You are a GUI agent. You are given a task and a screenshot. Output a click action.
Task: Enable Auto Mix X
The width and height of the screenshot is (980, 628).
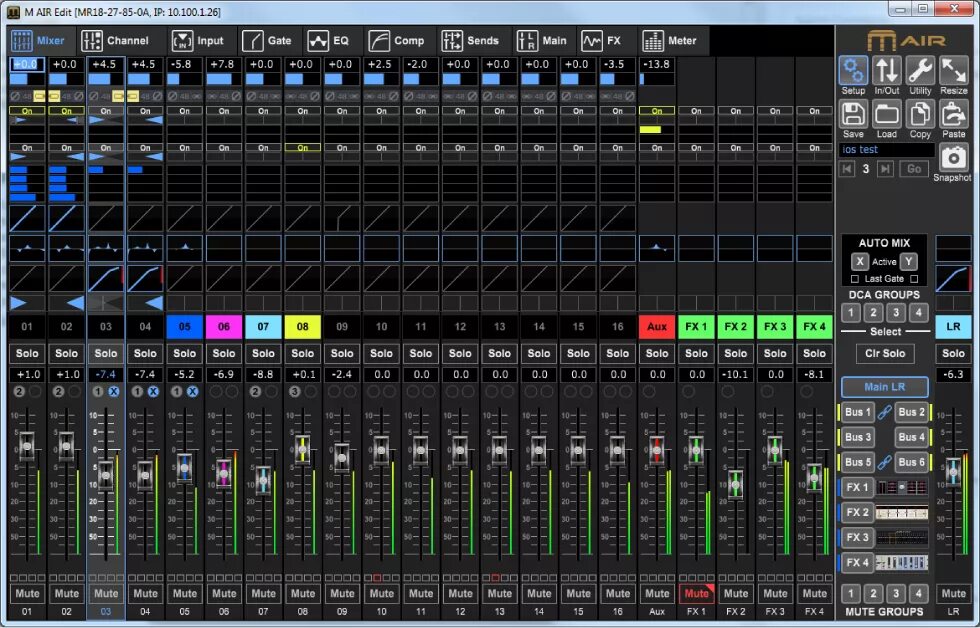tap(862, 261)
